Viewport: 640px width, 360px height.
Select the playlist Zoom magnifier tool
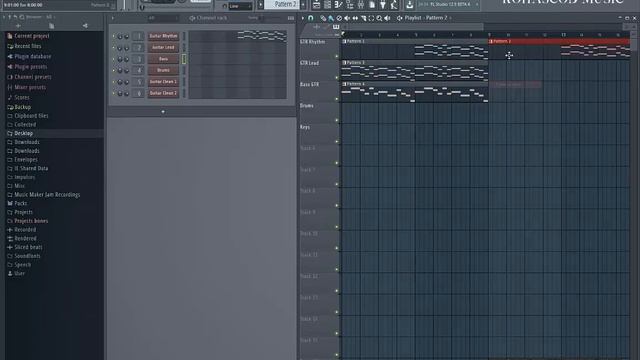coord(379,18)
